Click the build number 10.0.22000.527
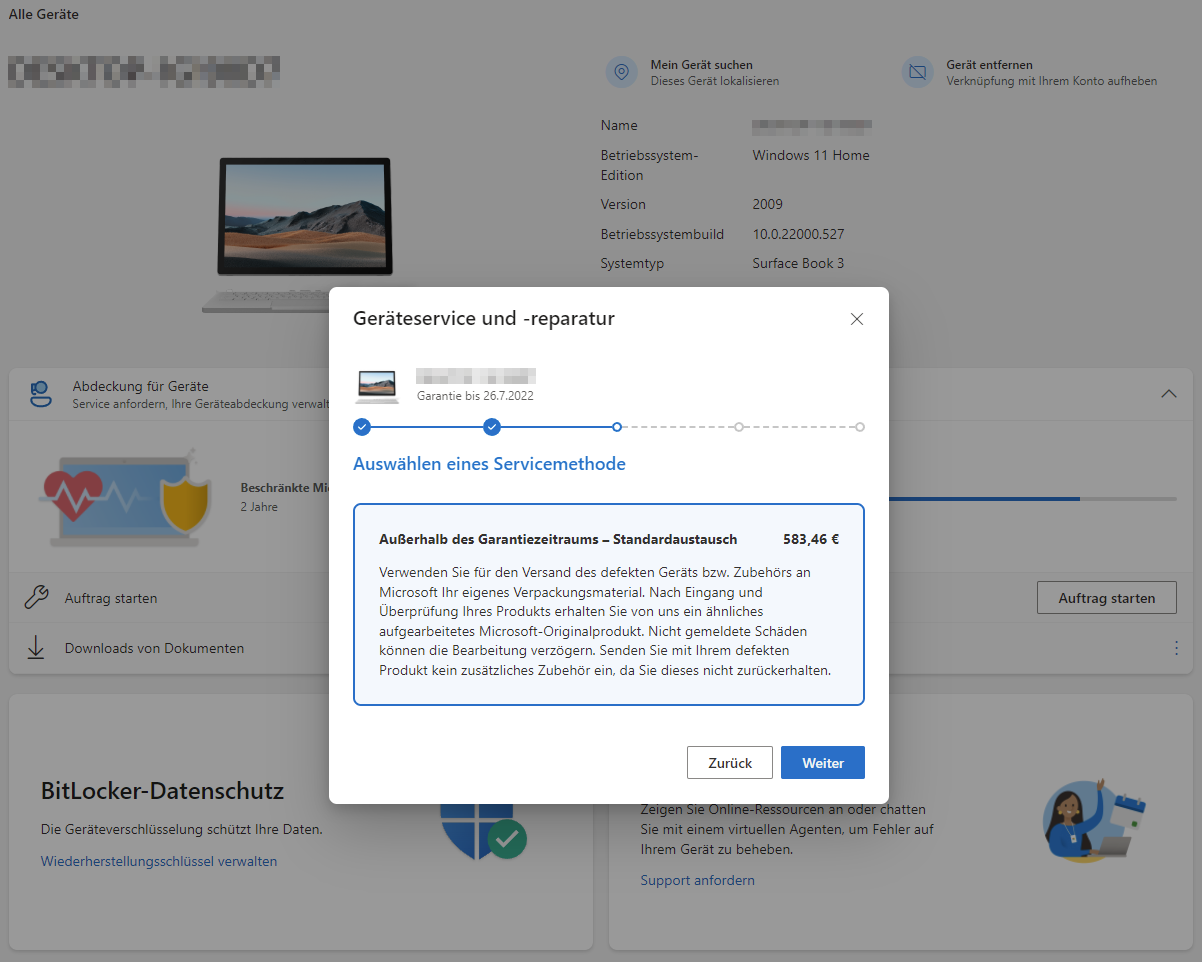1202x962 pixels. [x=798, y=234]
